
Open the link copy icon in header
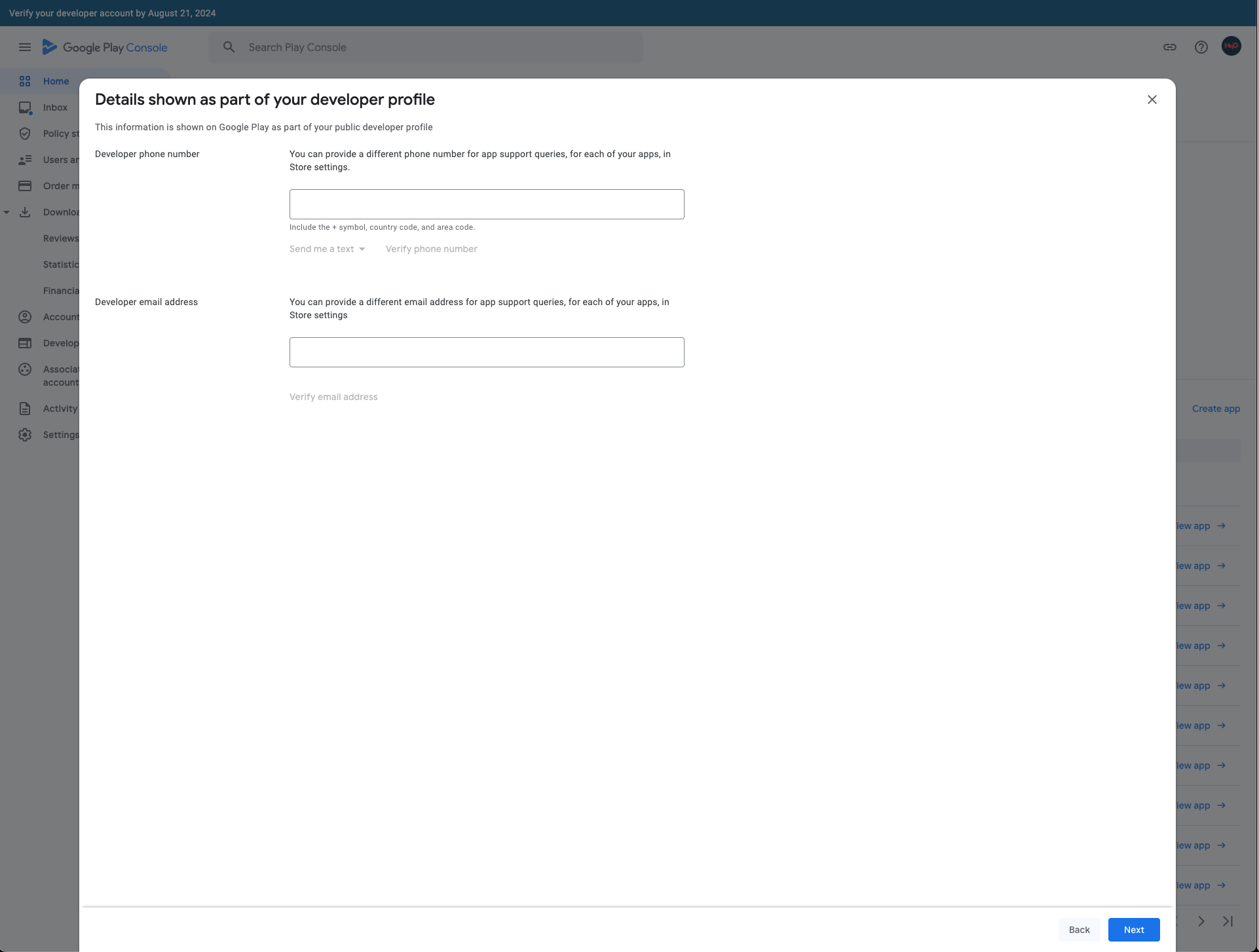coord(1169,47)
